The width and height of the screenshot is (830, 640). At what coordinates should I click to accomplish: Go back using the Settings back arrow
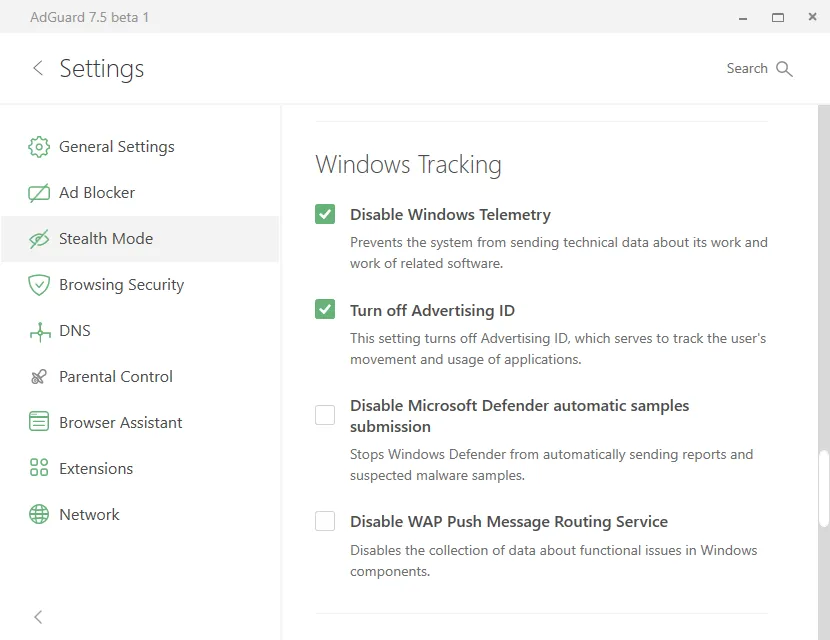tap(38, 68)
